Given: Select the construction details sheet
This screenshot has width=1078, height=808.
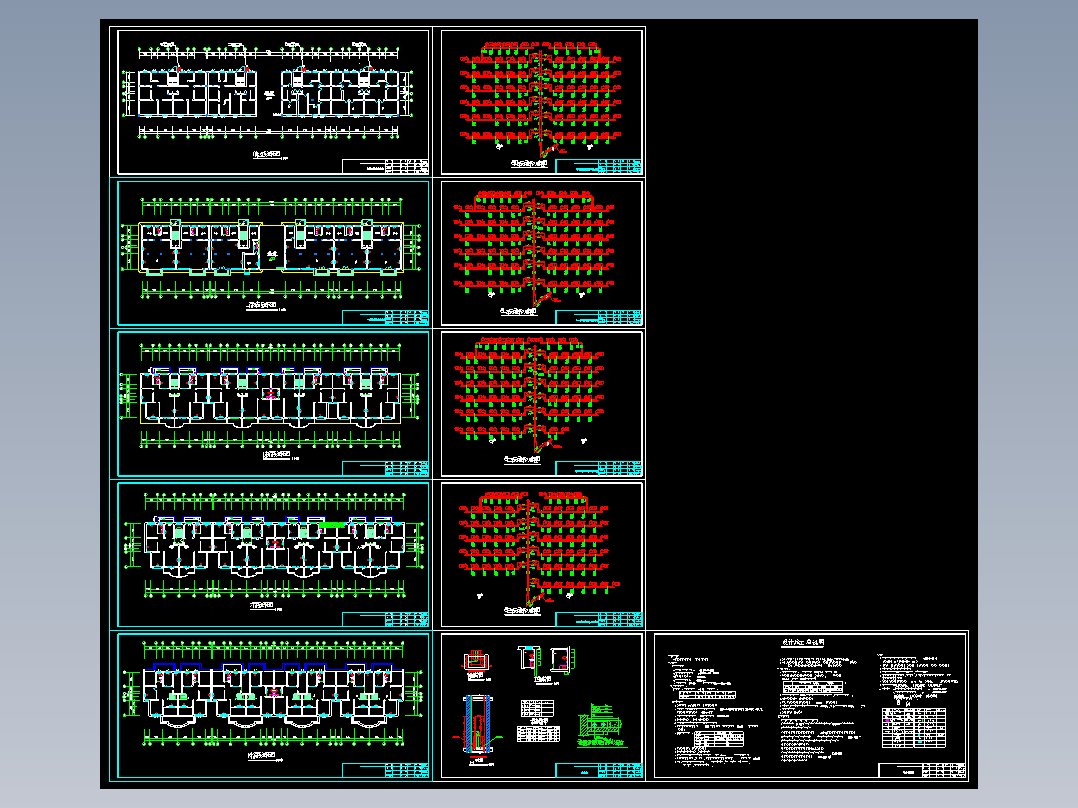Looking at the screenshot, I should click(x=542, y=706).
